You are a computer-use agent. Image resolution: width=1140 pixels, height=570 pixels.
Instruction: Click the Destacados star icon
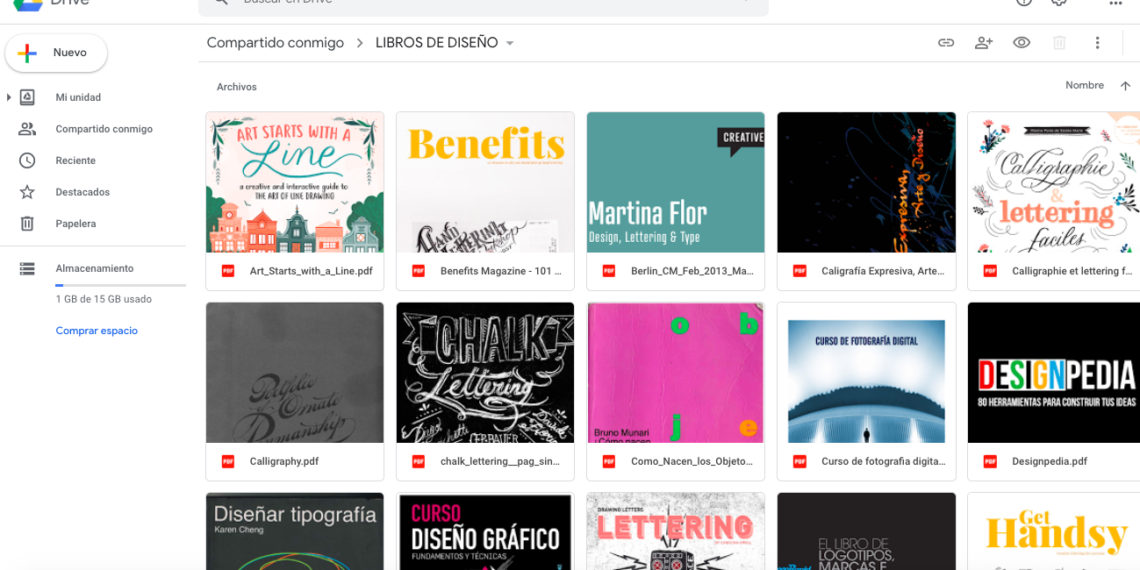point(27,192)
